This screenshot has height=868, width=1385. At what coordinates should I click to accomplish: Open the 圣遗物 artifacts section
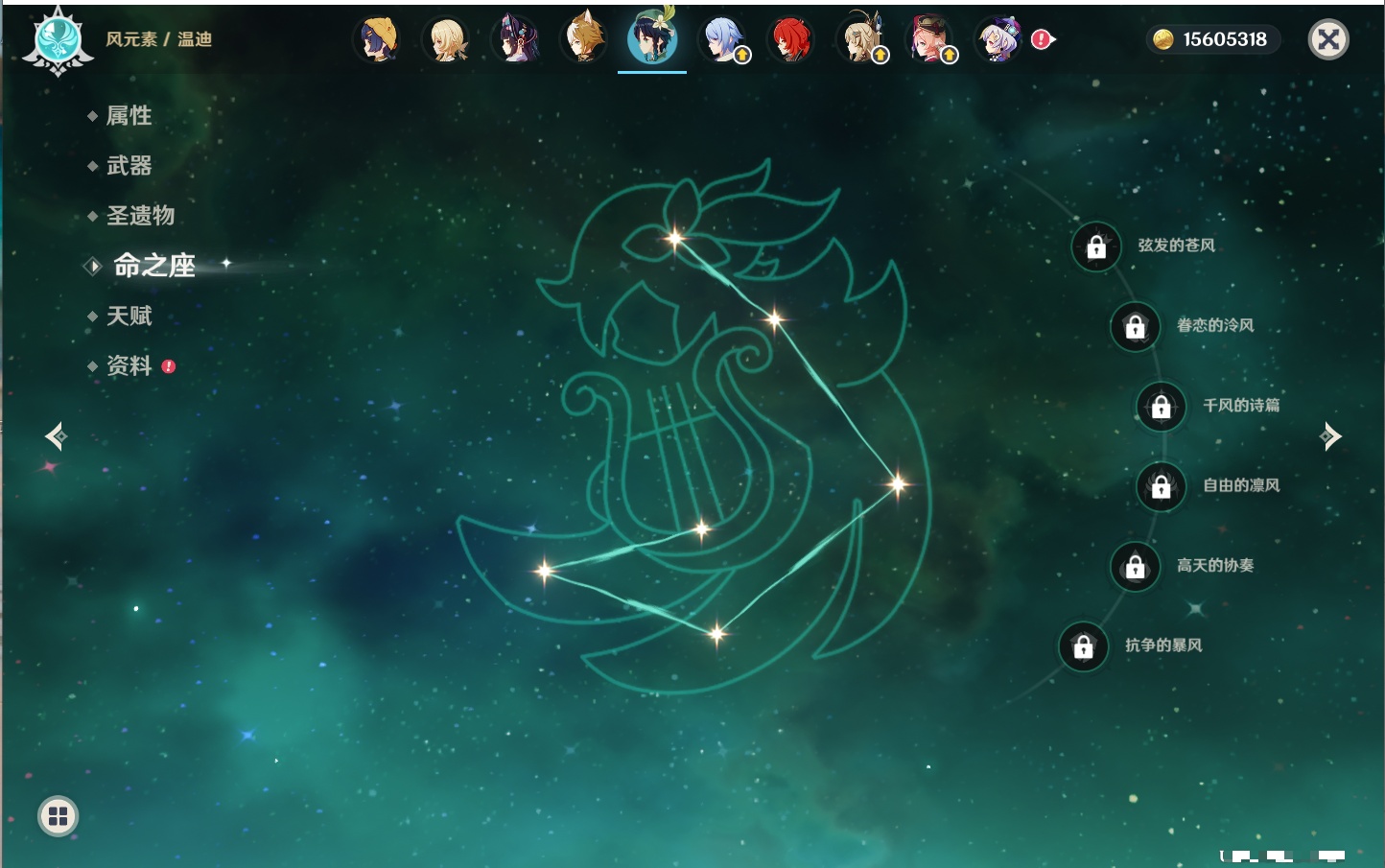coord(140,216)
